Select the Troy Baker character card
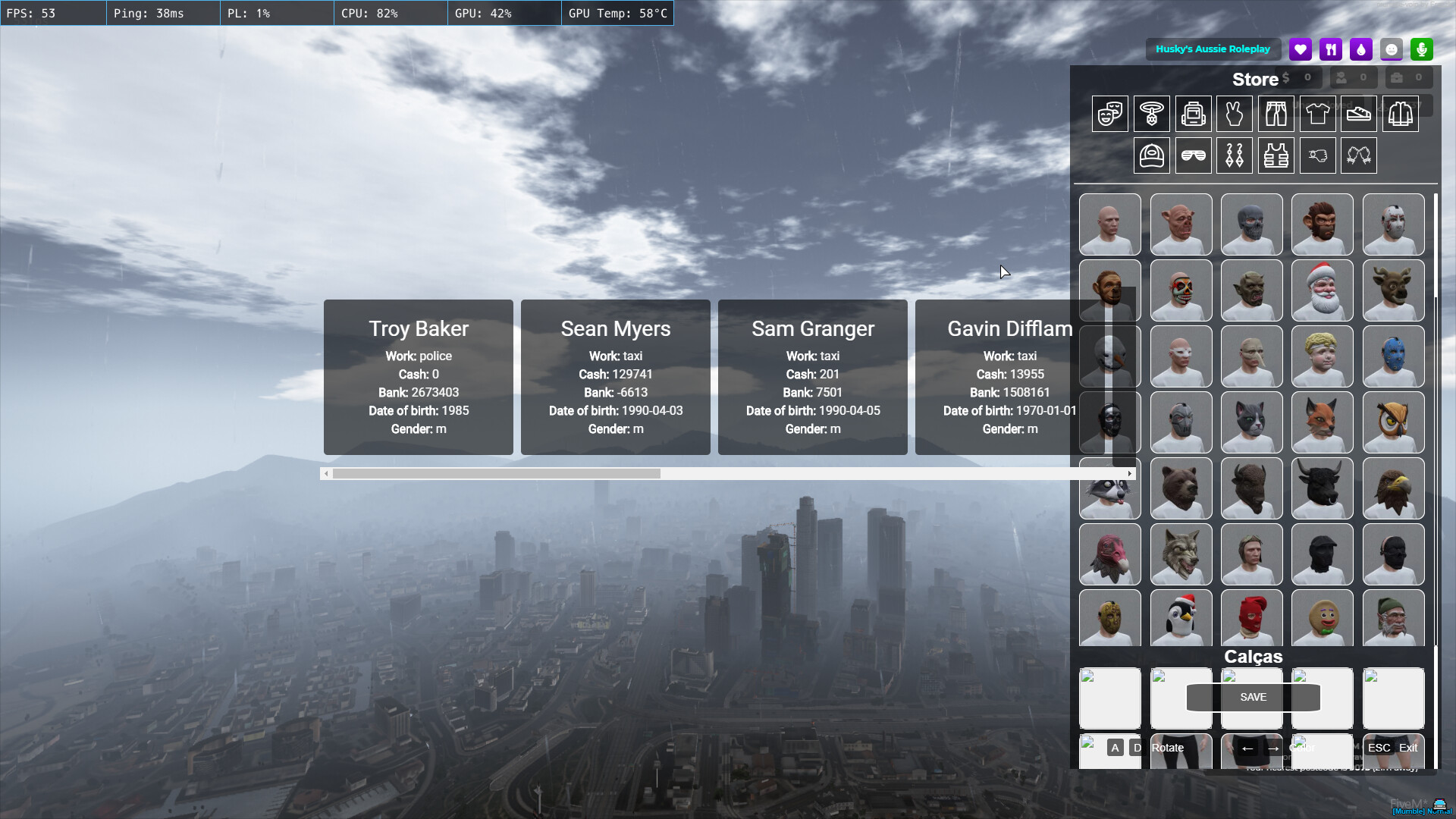1456x819 pixels. tap(419, 377)
